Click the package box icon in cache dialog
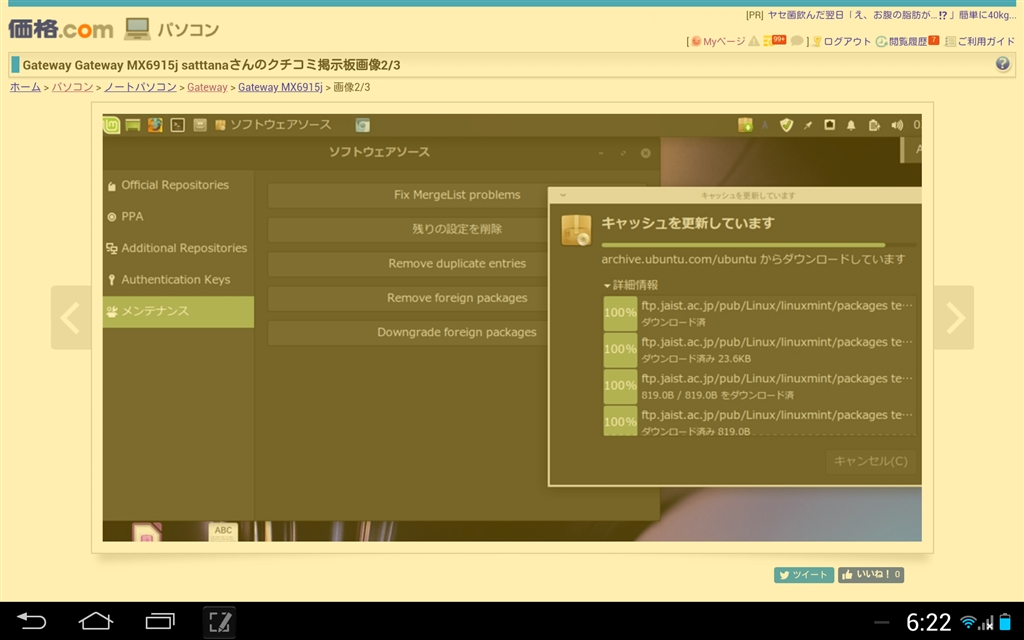This screenshot has height=640, width=1024. tap(576, 230)
